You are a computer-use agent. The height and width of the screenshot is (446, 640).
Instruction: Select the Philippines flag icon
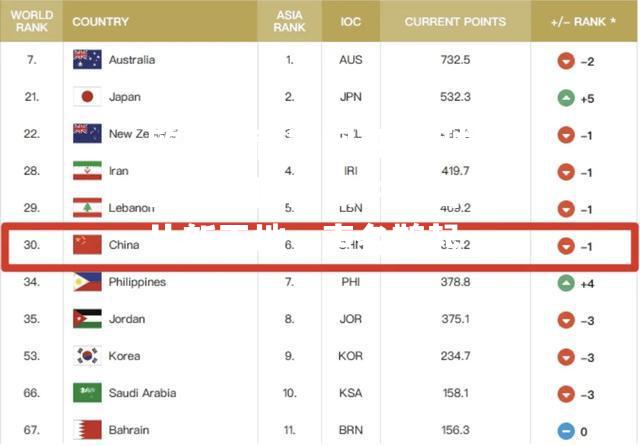[87, 282]
